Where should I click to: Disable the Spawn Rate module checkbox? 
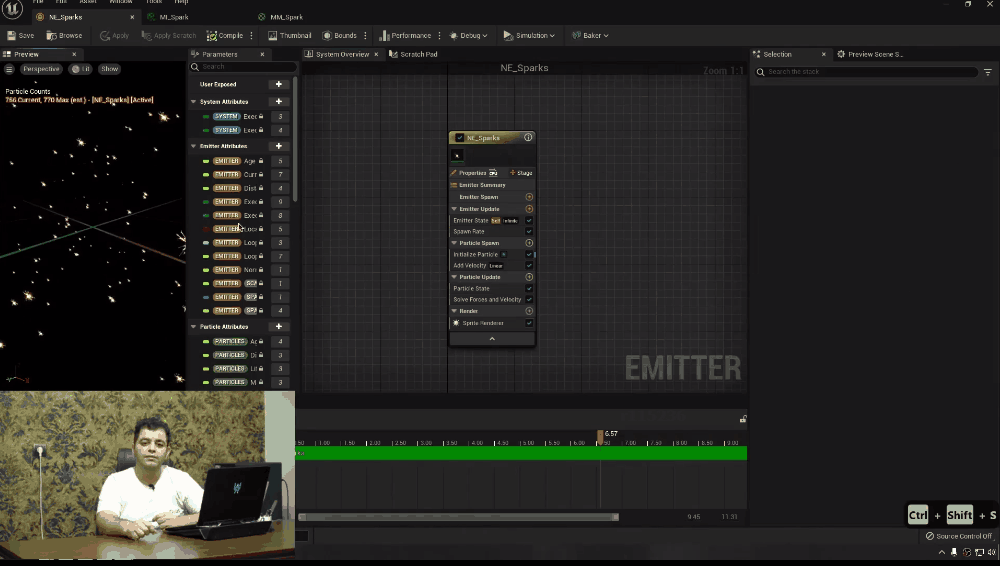[x=529, y=231]
